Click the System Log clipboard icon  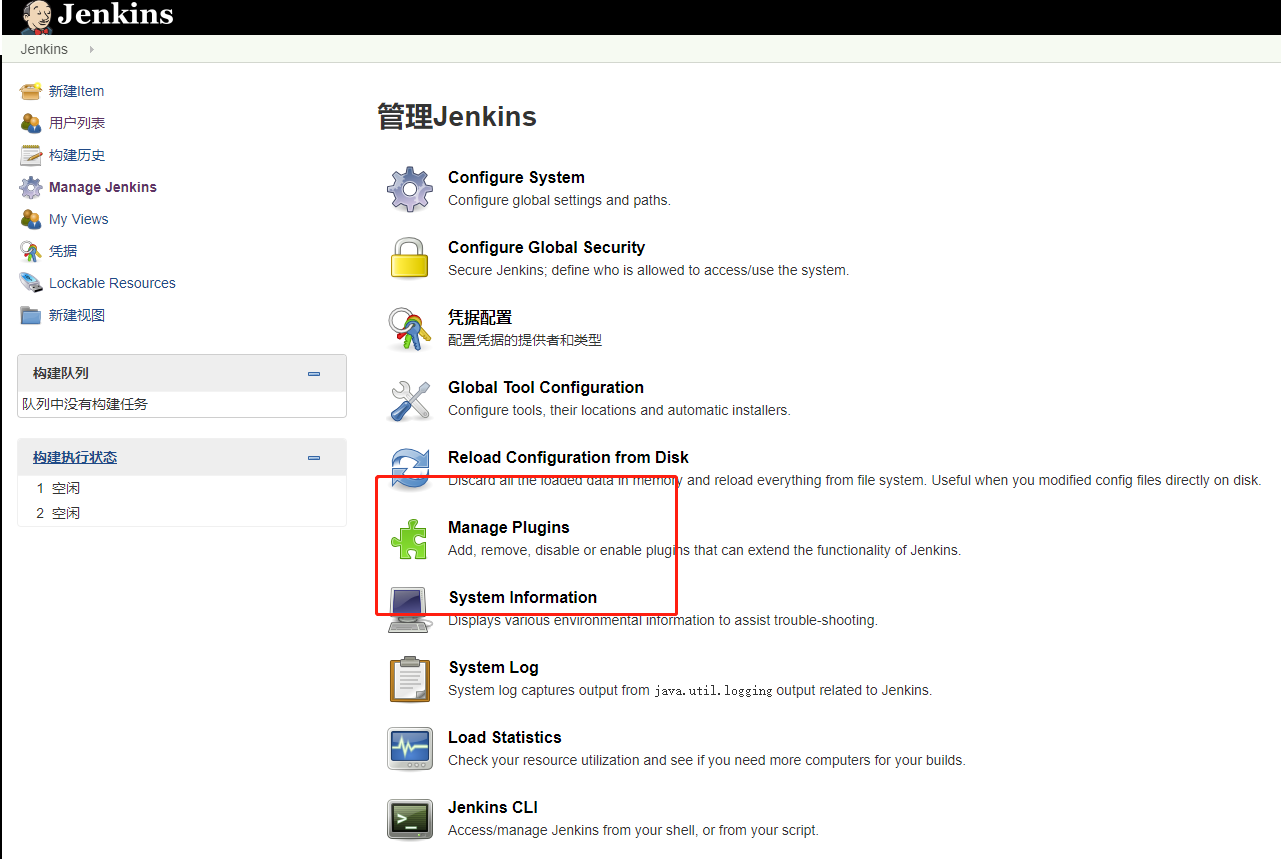coord(410,679)
